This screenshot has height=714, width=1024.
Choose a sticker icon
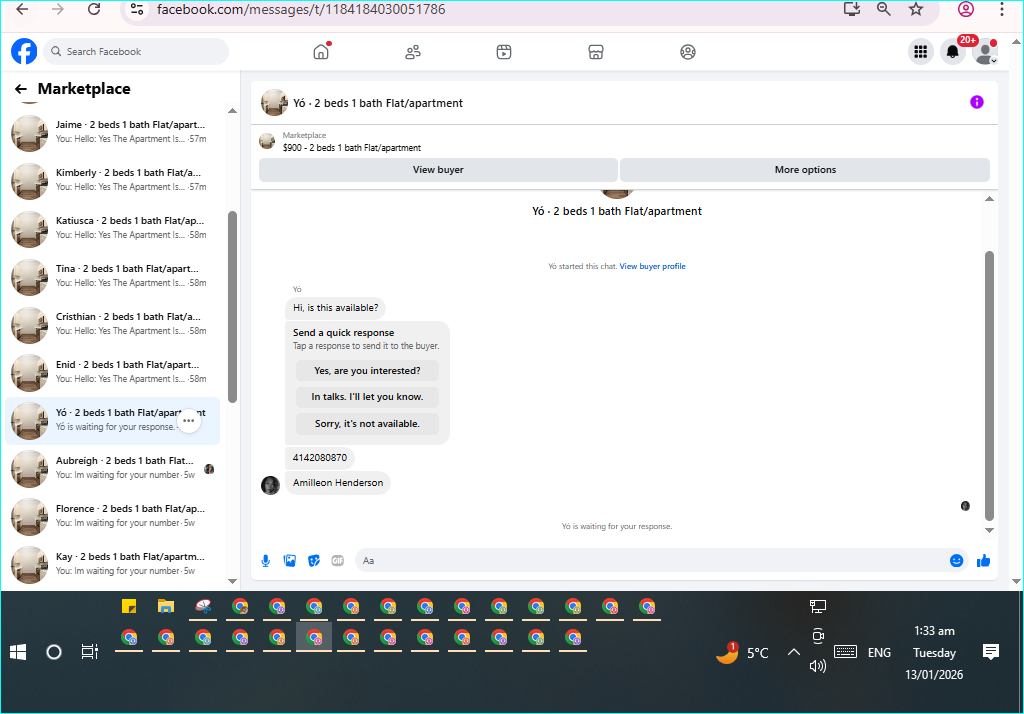coord(314,560)
